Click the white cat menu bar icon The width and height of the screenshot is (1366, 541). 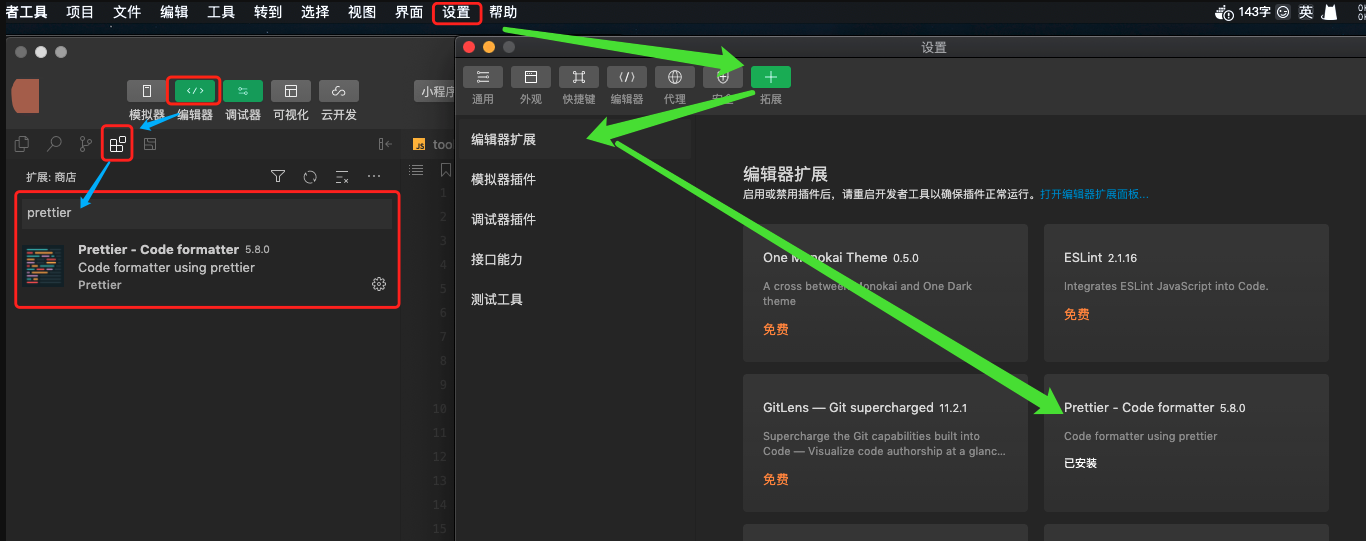[x=1330, y=12]
